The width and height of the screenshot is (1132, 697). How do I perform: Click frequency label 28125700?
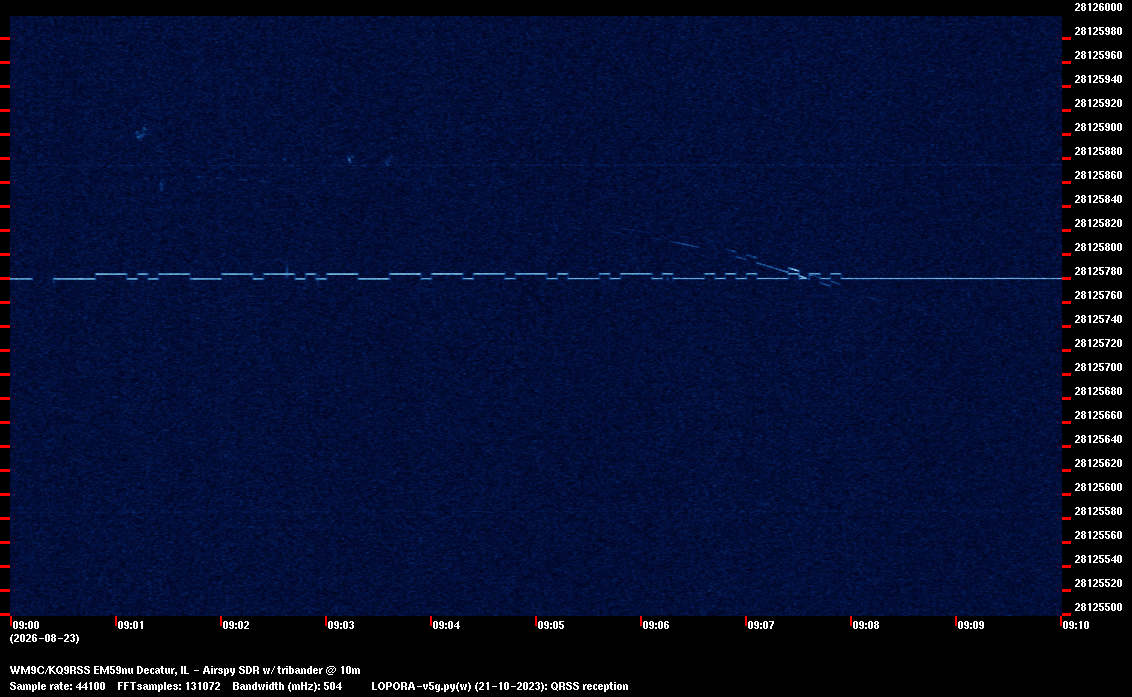pos(1098,367)
